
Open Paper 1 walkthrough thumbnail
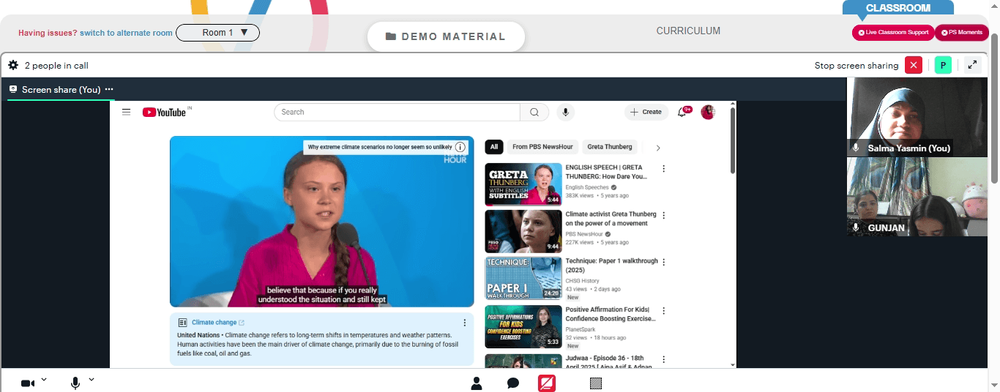(523, 279)
